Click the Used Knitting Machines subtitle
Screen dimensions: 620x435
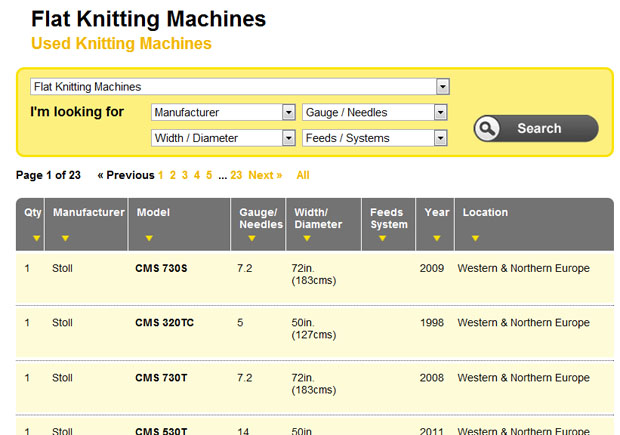[121, 44]
